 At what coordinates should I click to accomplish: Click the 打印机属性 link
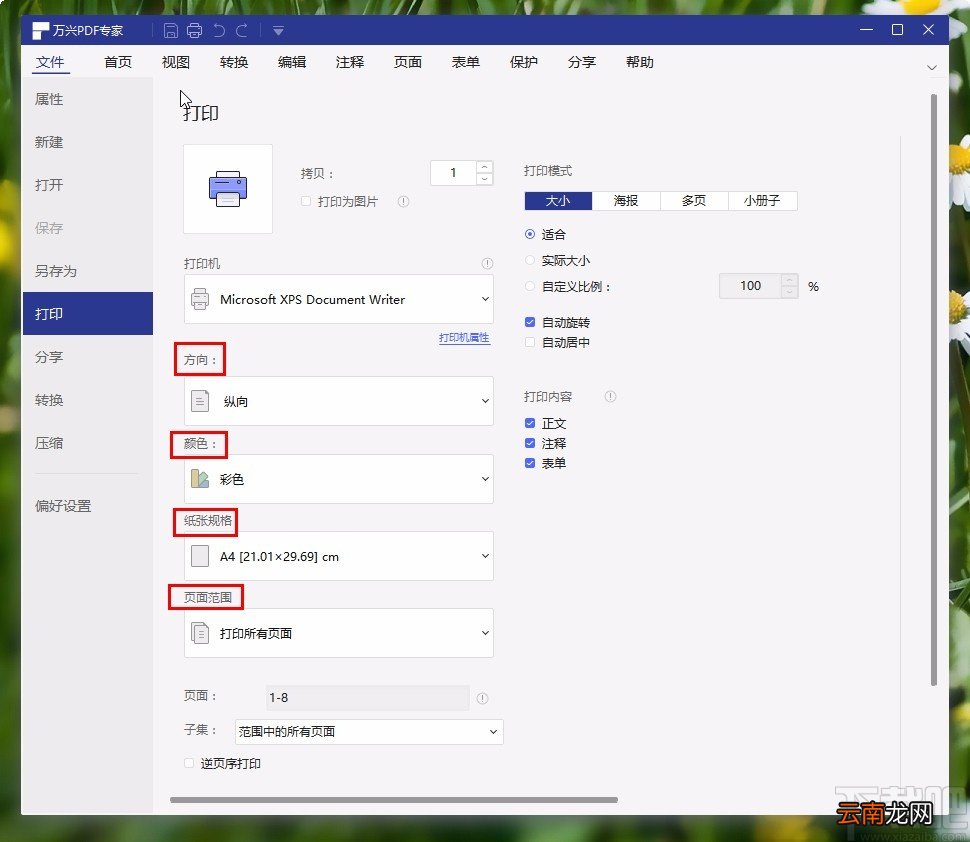point(464,338)
